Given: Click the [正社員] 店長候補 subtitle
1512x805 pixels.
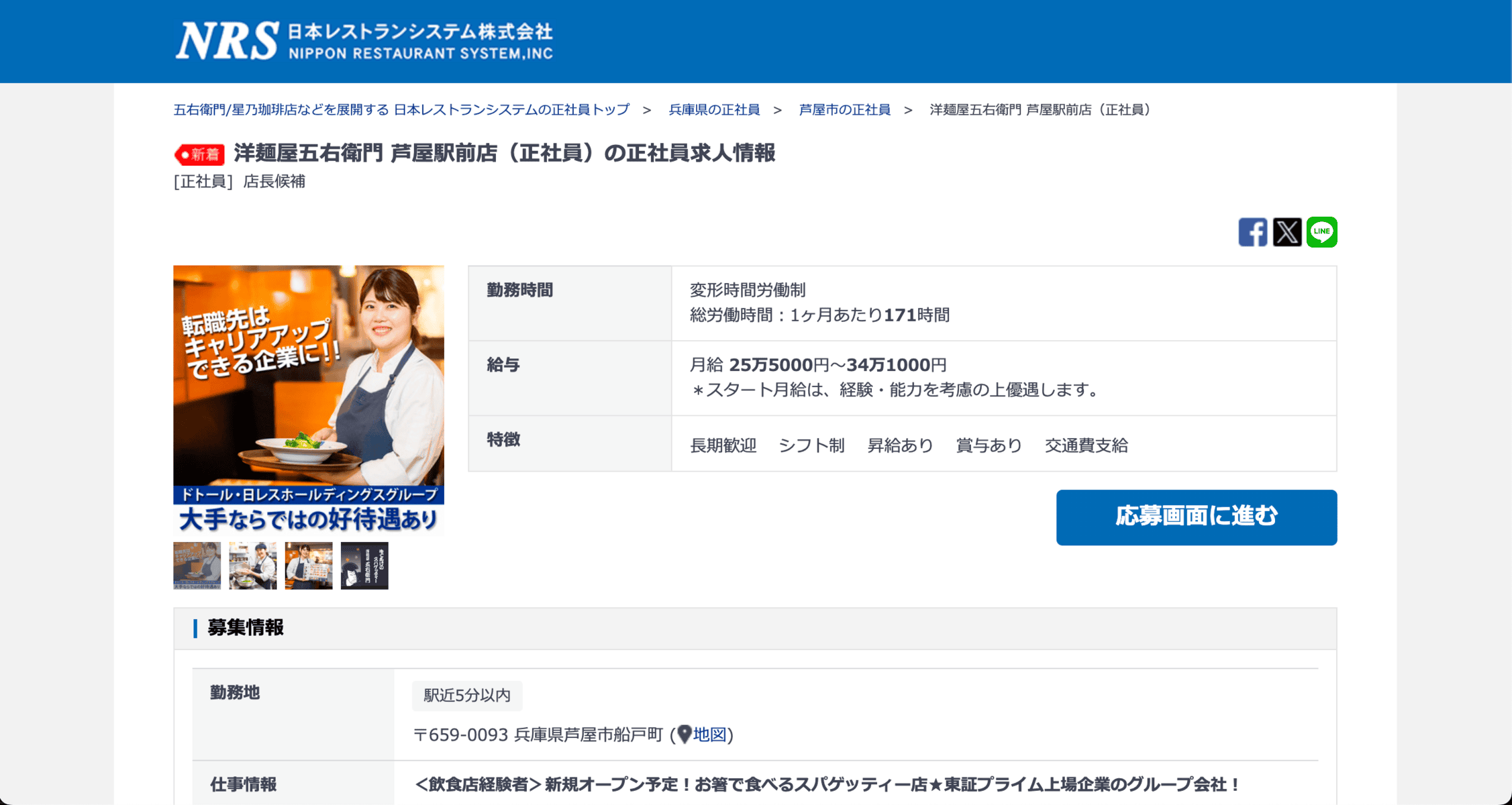Looking at the screenshot, I should (240, 182).
